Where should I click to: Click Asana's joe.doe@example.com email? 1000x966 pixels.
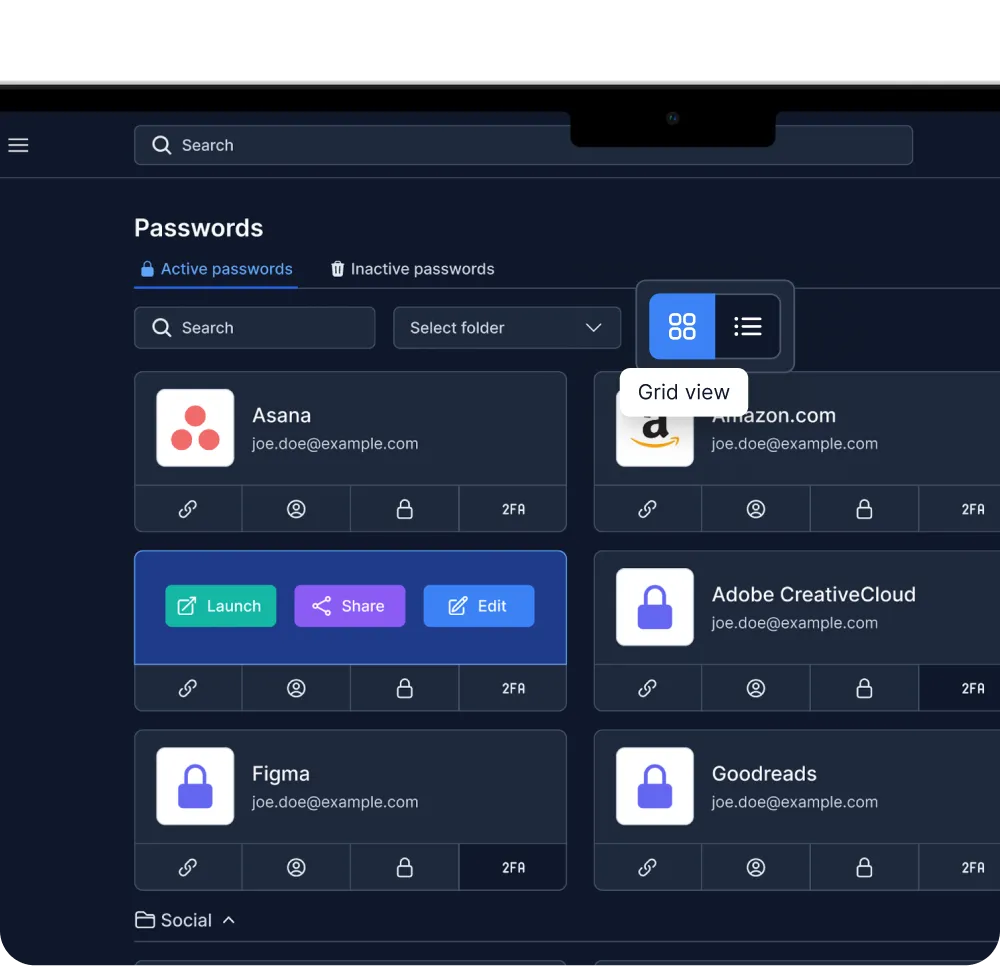(x=335, y=444)
